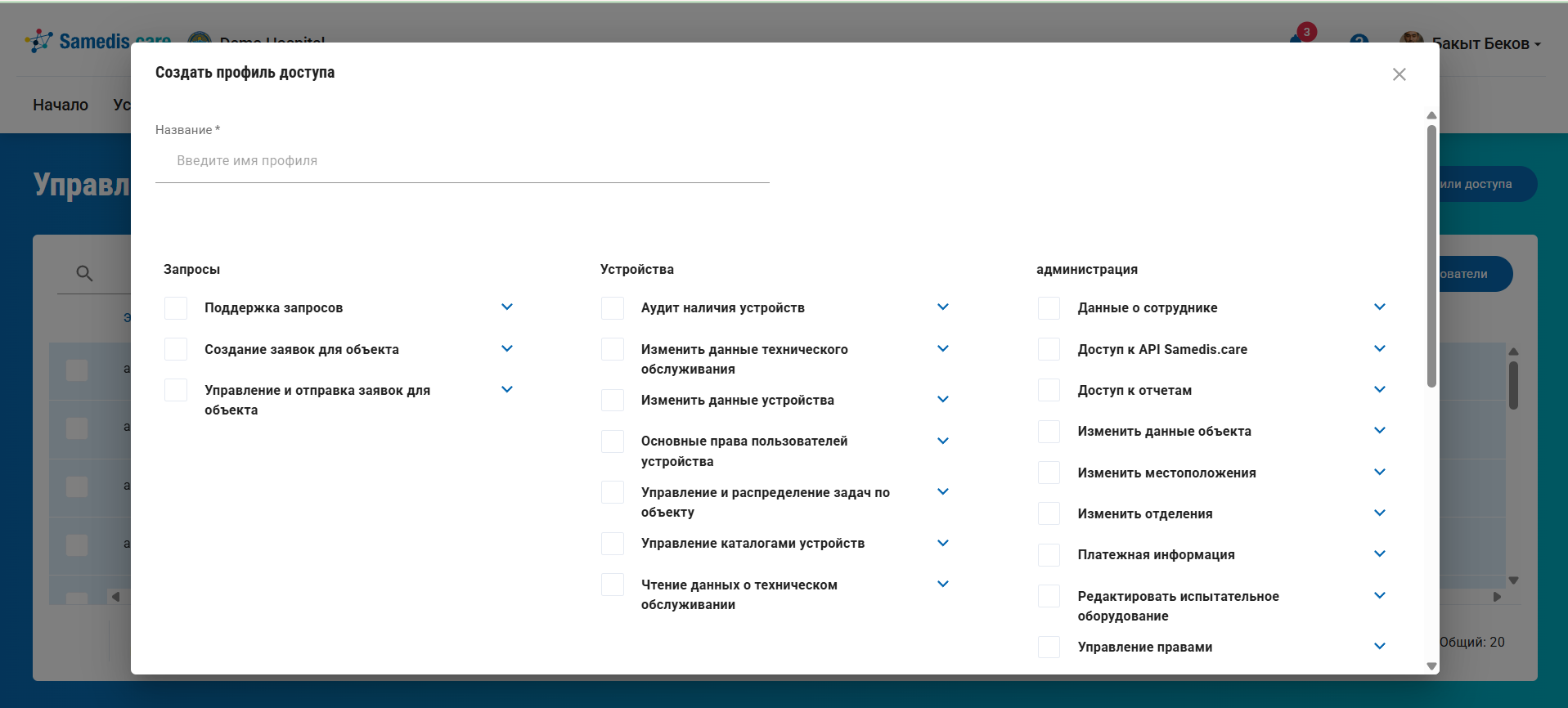
Task: Expand Изменить отделения chevron
Action: [1380, 513]
